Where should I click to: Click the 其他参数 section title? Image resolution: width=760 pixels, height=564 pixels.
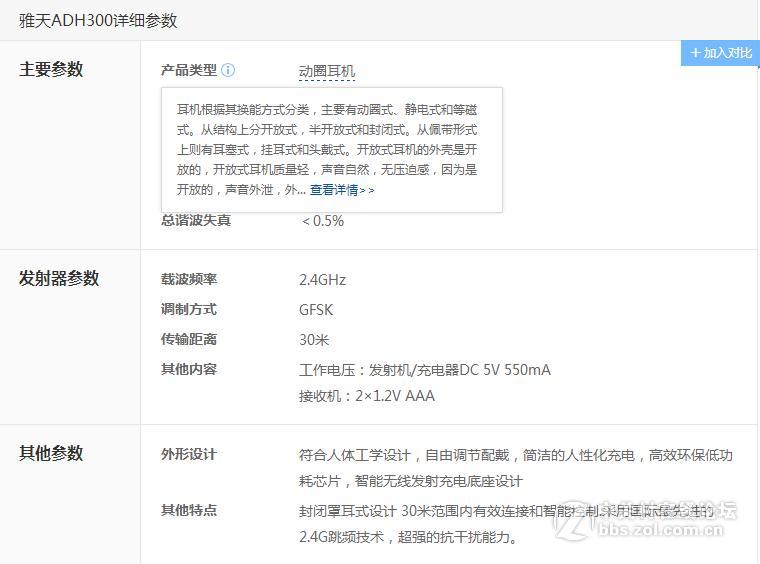(51, 453)
